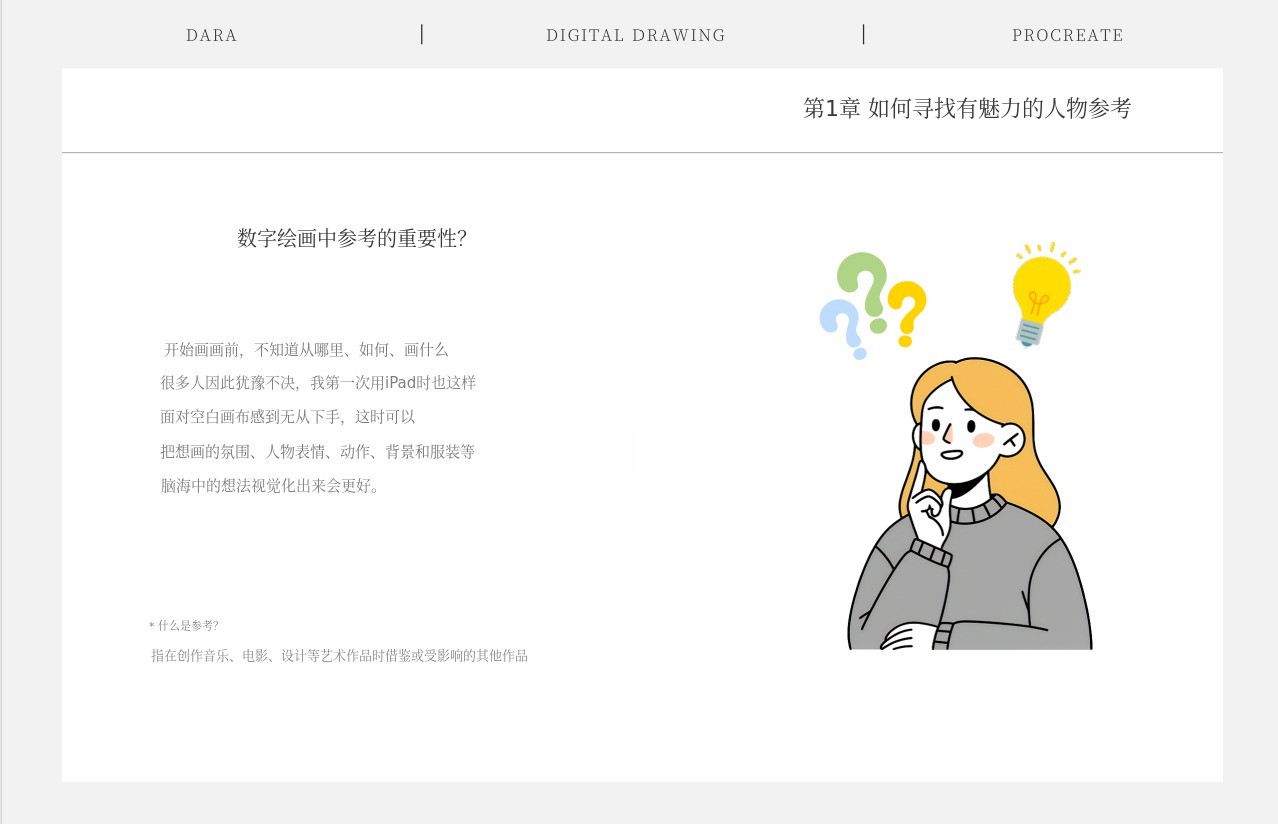The image size is (1278, 824).
Task: Select the DIGITAL DRAWING header label
Action: 636,35
